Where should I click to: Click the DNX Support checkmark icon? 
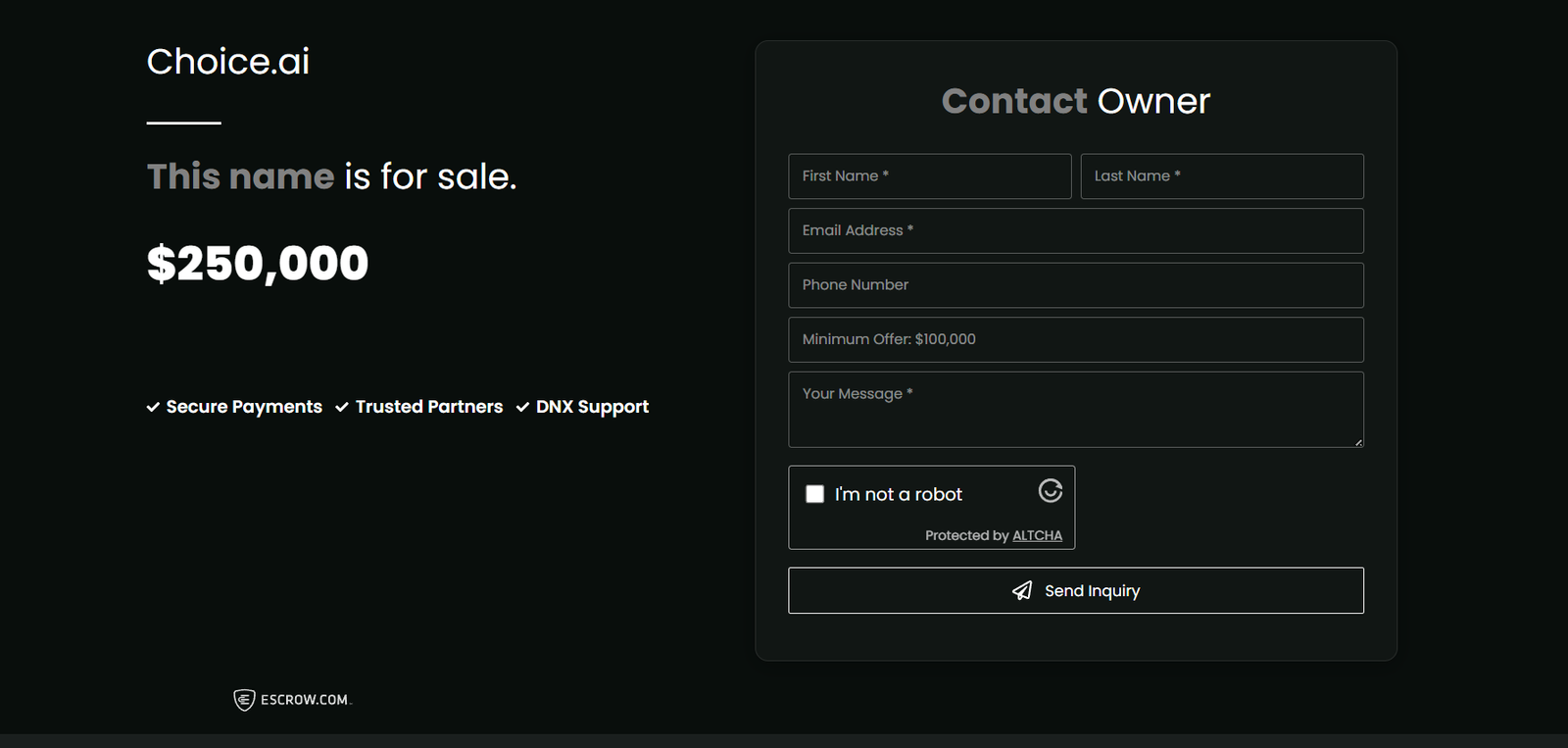pos(522,407)
